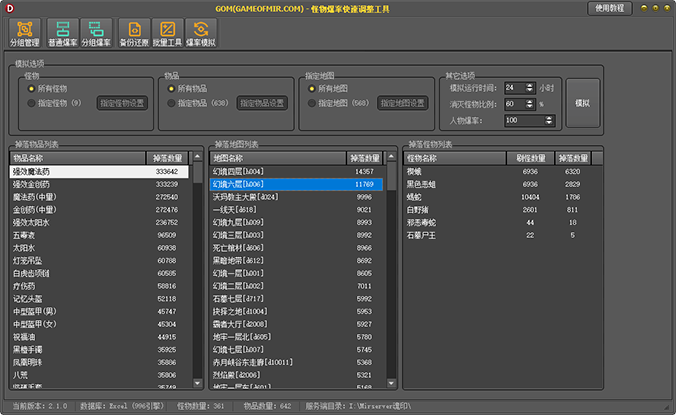This screenshot has width=676, height=415.
Task: Click the 指定怪物设置 button
Action: [x=122, y=102]
